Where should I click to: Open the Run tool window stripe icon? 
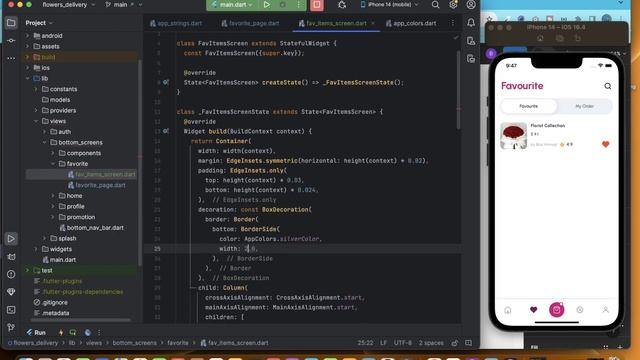(11, 239)
